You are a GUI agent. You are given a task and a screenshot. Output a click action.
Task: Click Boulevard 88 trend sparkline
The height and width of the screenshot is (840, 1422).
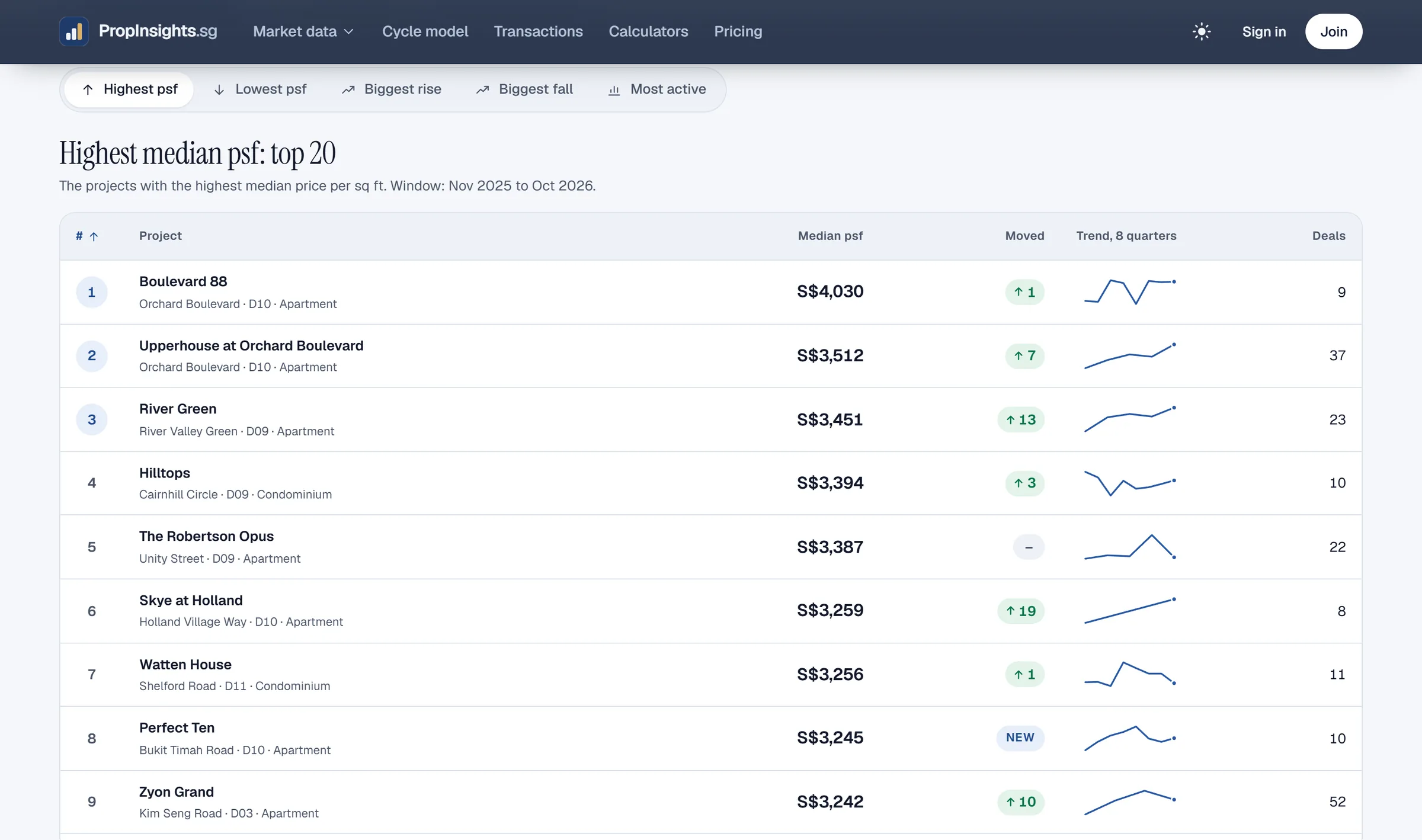point(1130,291)
